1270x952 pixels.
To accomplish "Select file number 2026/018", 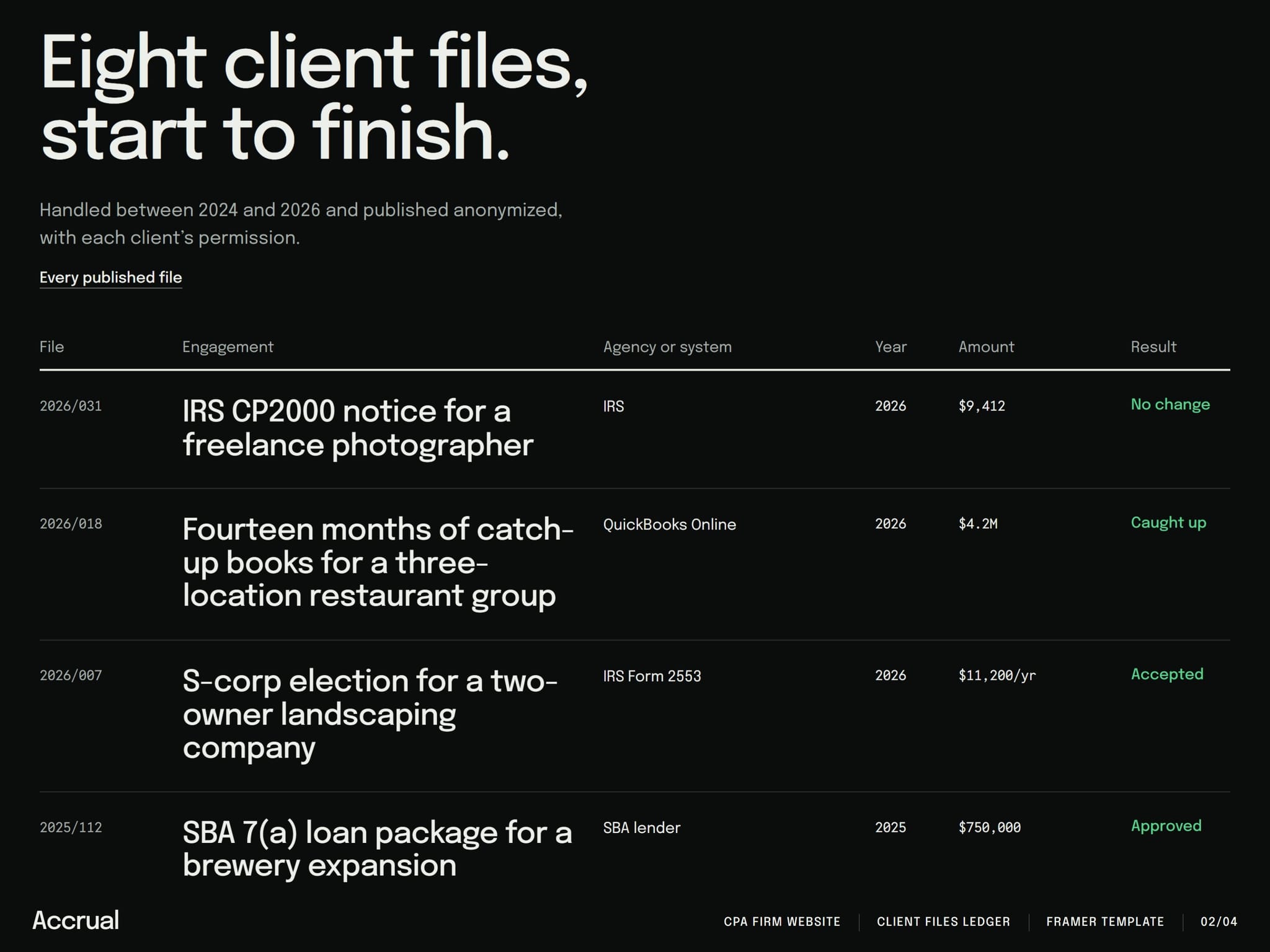I will pos(71,524).
